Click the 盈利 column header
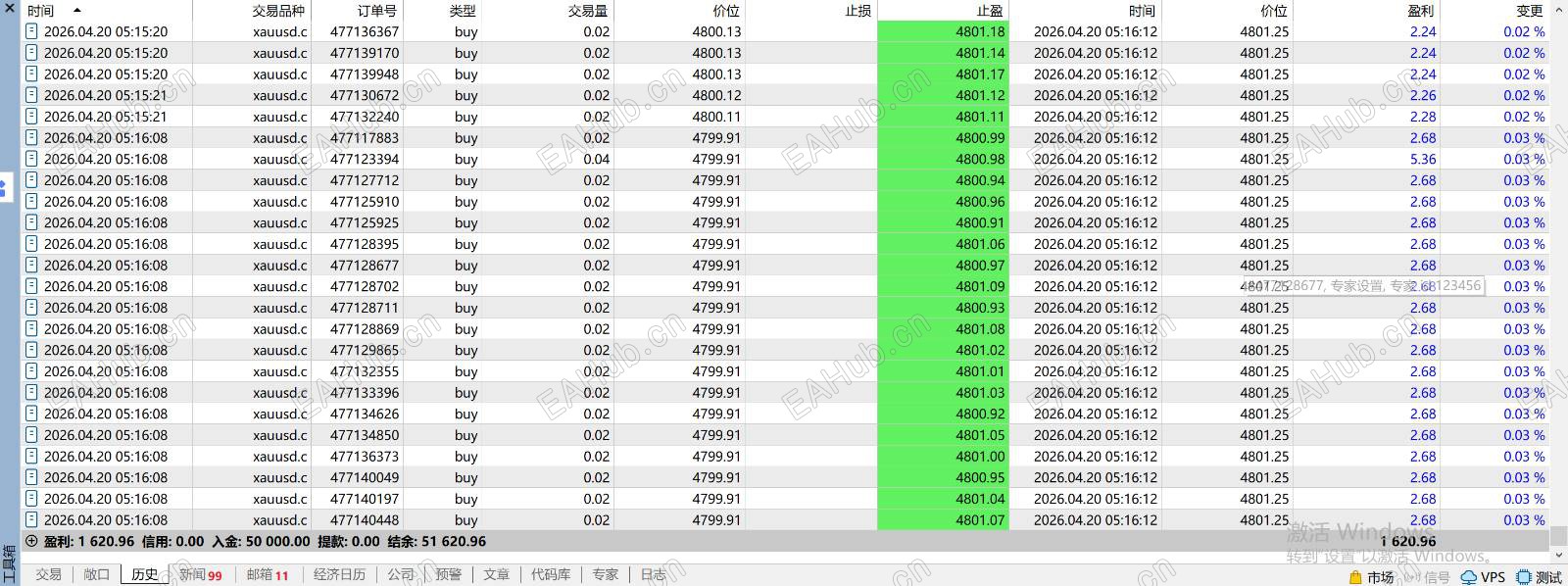This screenshot has height=586, width=1568. 1420,11
